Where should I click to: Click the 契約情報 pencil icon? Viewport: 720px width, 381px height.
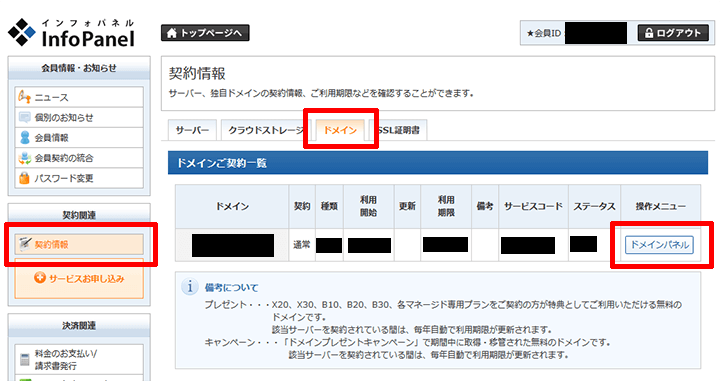(24, 244)
